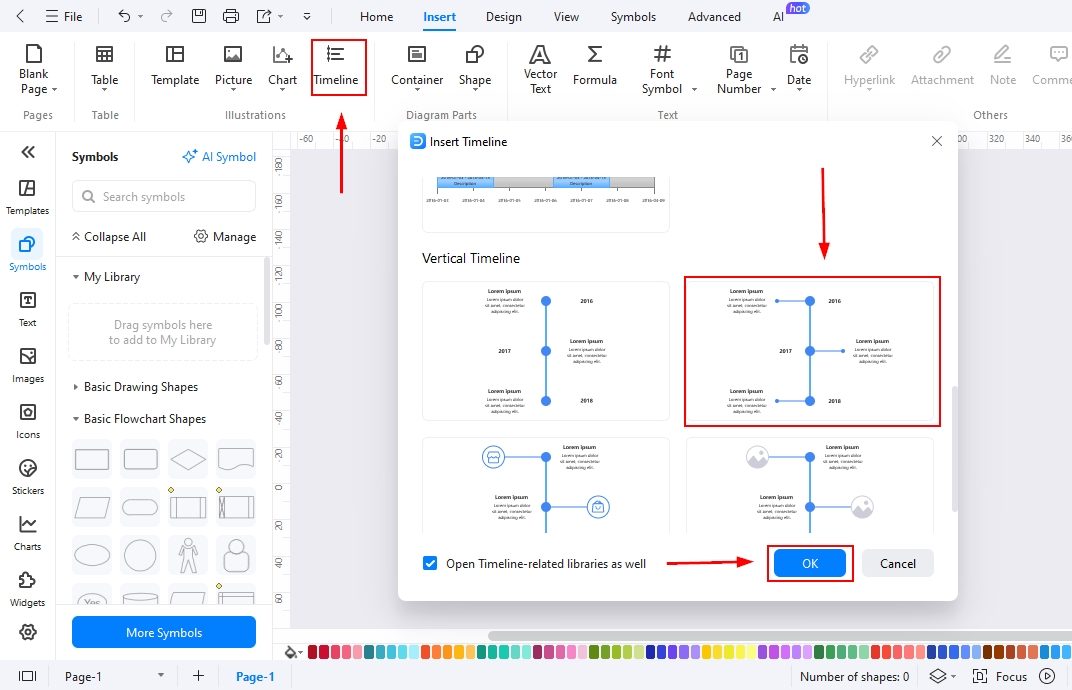Open the Advanced ribbon tab
The width and height of the screenshot is (1072, 690).
click(713, 16)
